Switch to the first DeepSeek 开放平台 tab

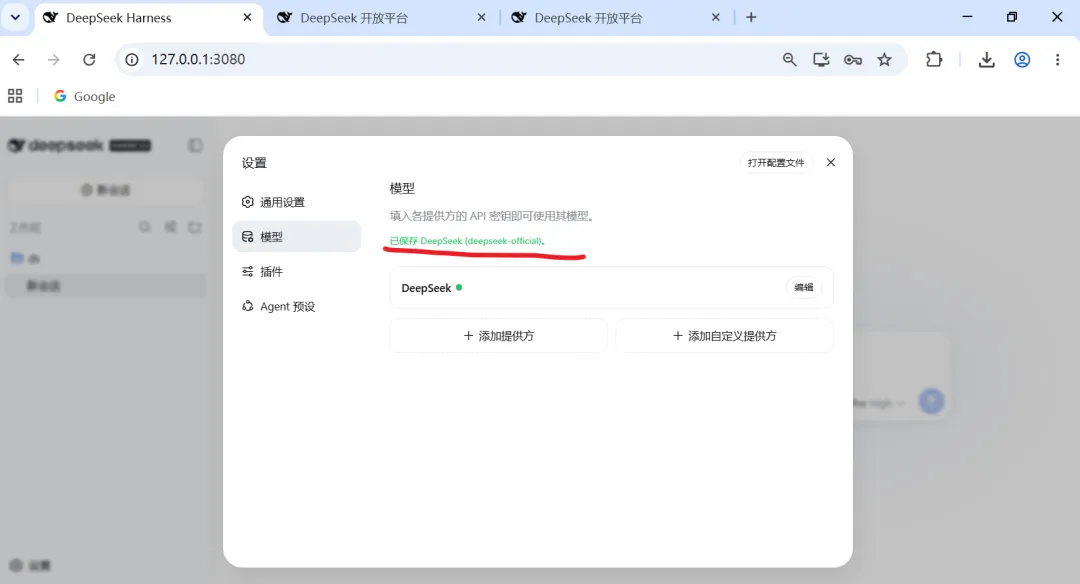(380, 18)
